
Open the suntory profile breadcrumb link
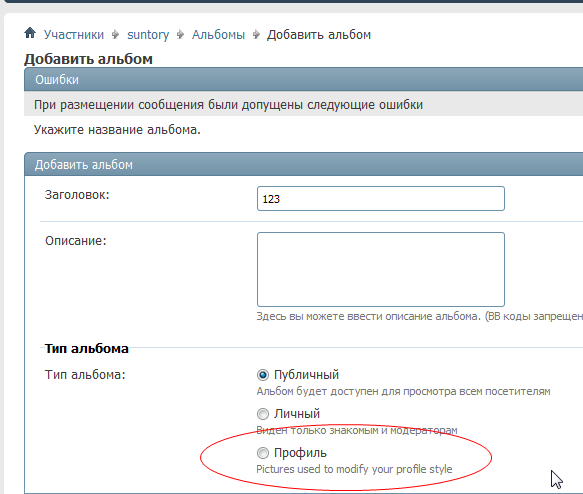point(148,35)
